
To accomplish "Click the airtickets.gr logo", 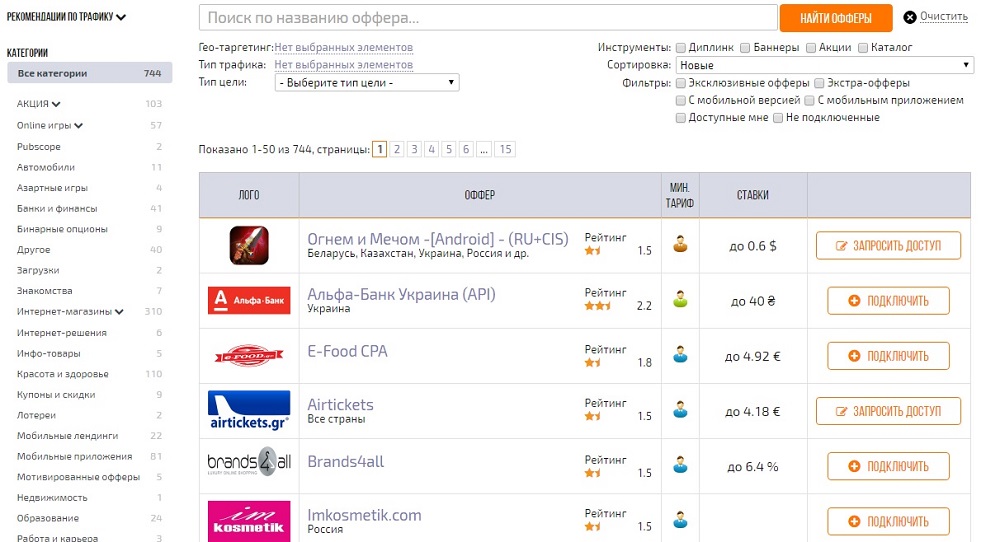I will [249, 410].
